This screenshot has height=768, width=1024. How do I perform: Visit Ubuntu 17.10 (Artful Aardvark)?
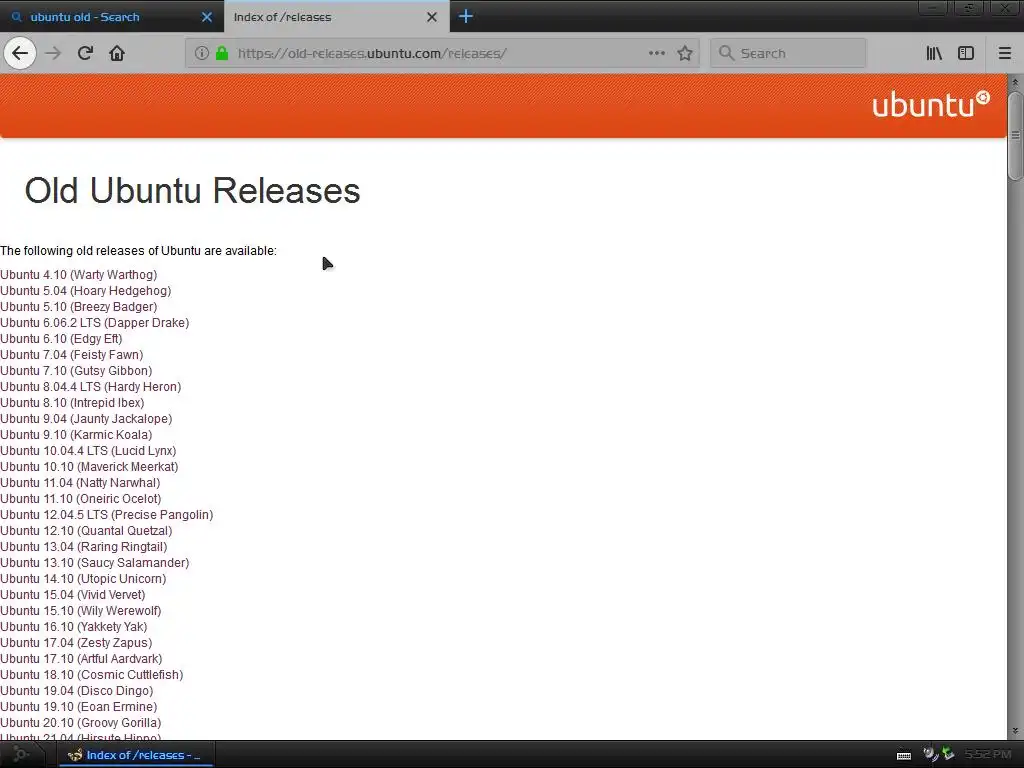click(x=81, y=658)
